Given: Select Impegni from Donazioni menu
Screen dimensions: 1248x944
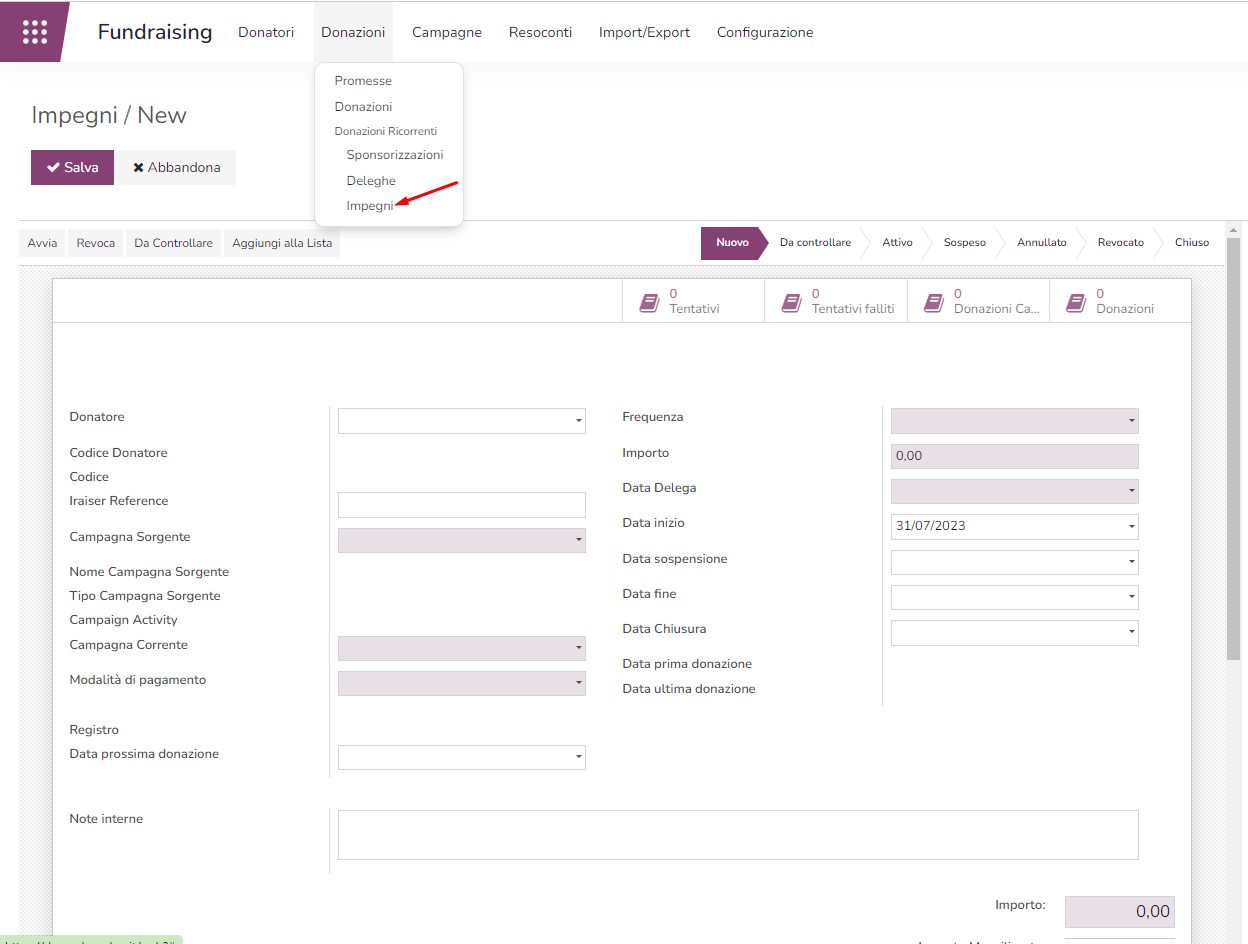Looking at the screenshot, I should pyautogui.click(x=369, y=206).
